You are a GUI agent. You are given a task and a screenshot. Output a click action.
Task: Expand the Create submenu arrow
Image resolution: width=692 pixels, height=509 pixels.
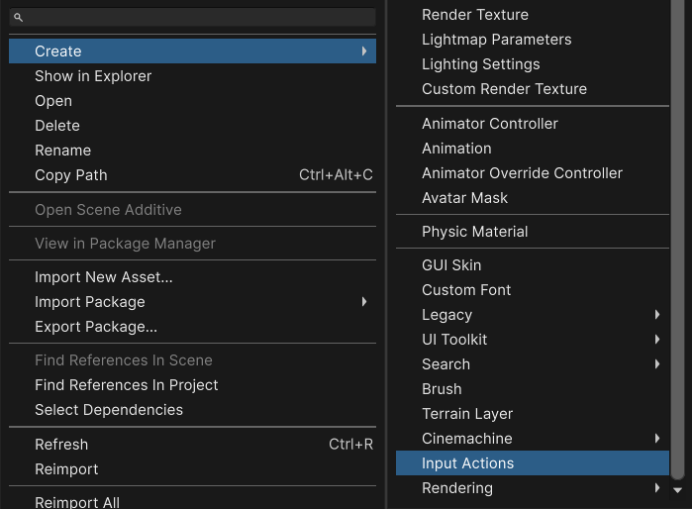pos(364,51)
